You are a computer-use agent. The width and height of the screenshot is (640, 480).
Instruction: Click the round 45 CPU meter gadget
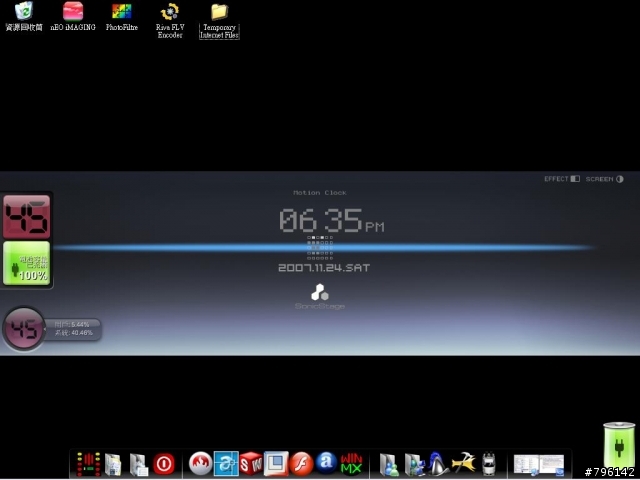(24, 329)
